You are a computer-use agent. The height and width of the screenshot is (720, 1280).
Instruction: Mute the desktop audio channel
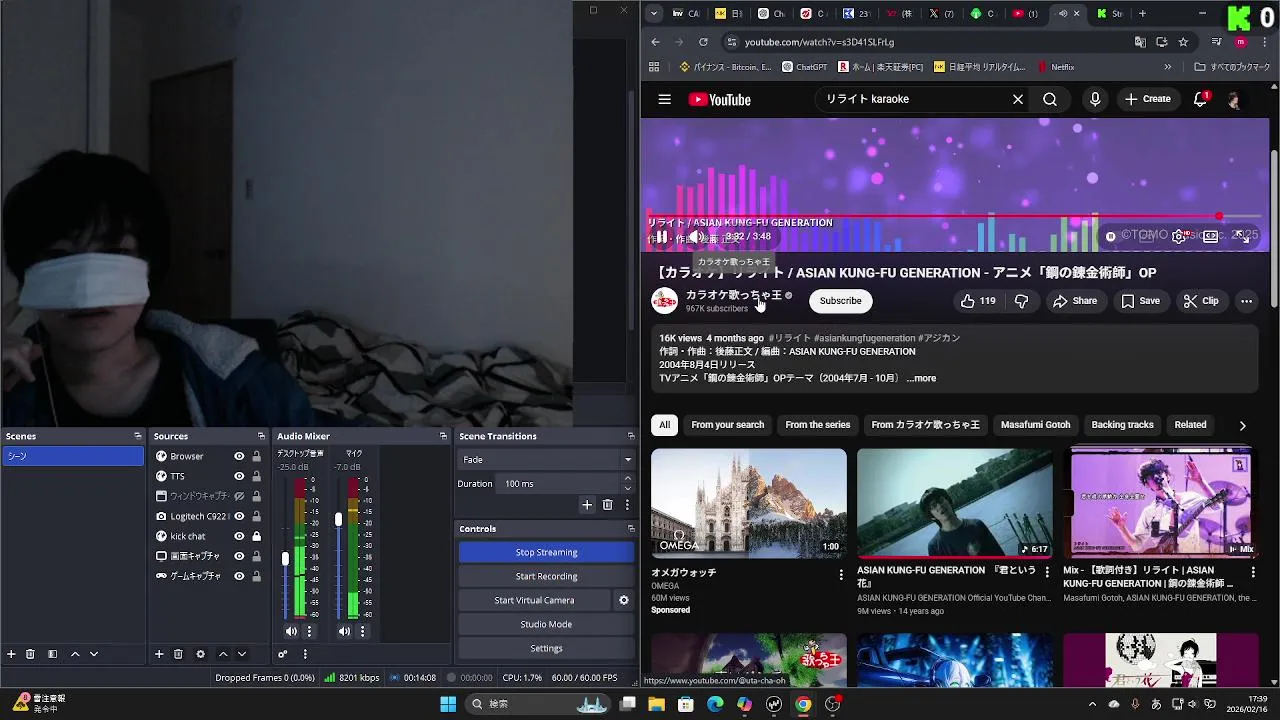click(x=291, y=631)
